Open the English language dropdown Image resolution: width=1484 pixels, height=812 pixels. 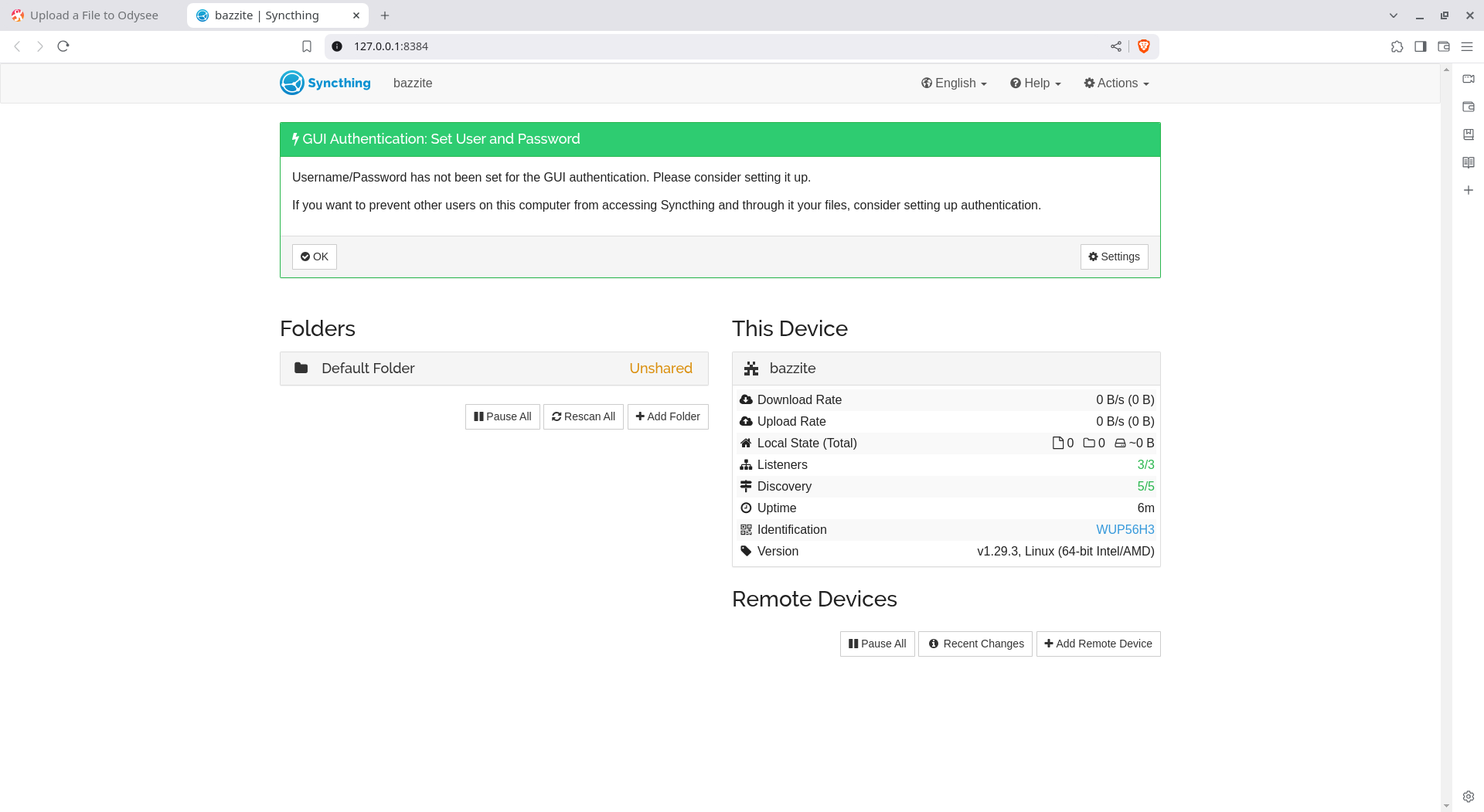(954, 83)
